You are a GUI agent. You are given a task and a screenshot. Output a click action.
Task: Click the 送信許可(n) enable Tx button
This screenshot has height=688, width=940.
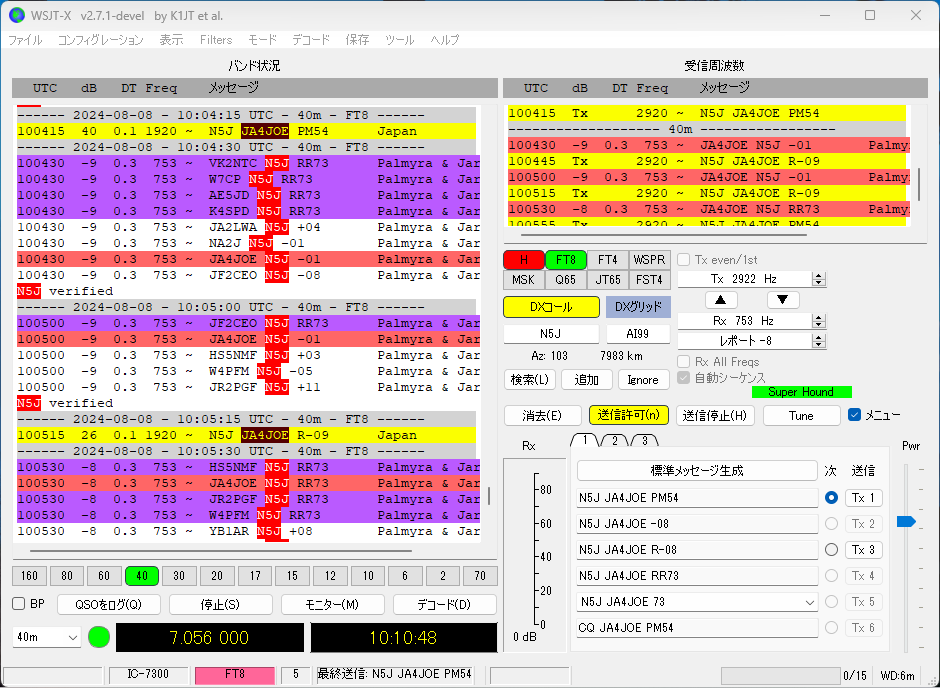click(628, 415)
